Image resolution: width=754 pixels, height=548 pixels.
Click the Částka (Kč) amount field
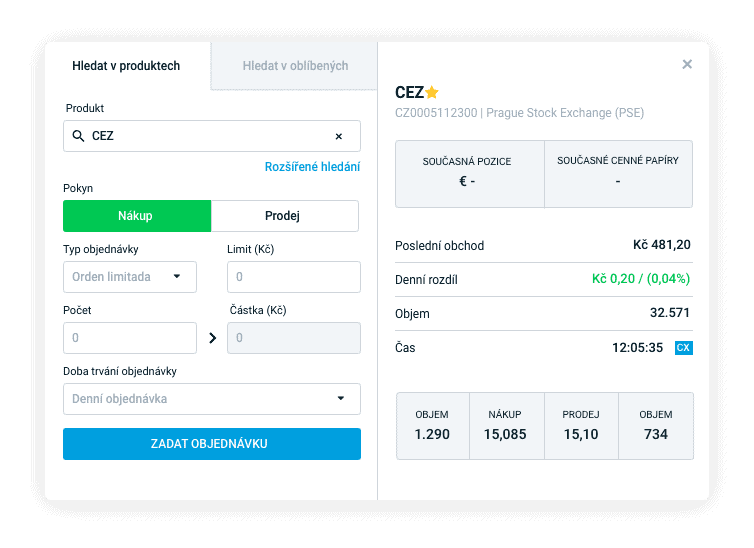pyautogui.click(x=294, y=338)
